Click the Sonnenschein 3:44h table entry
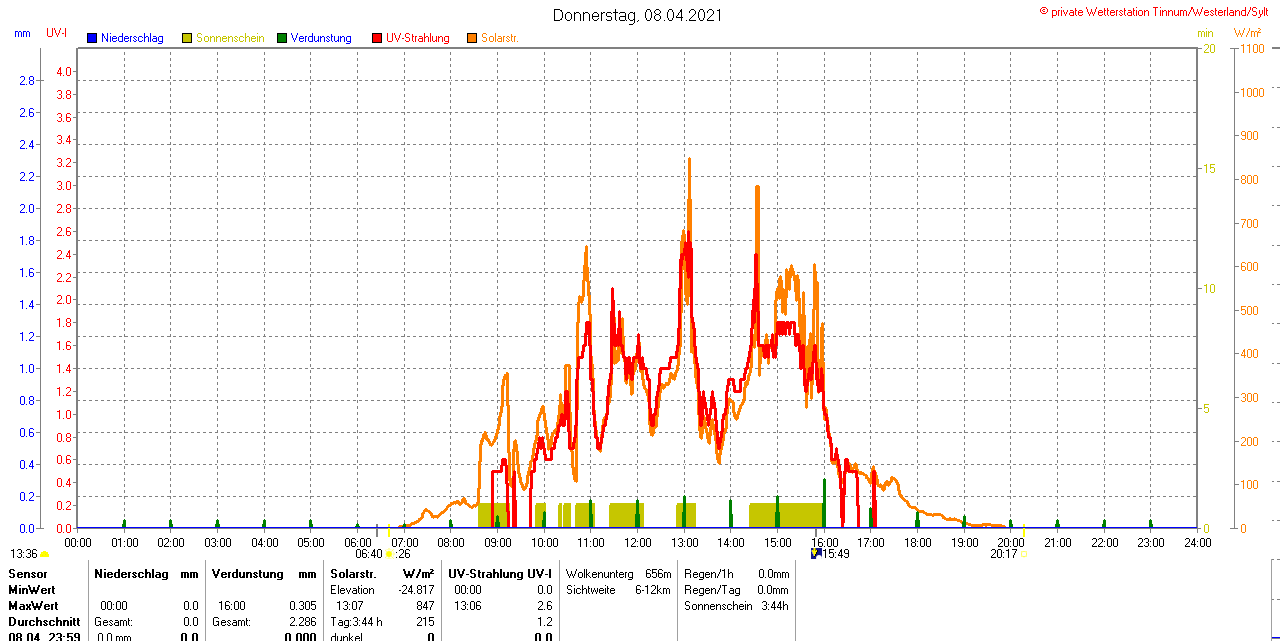 pyautogui.click(x=736, y=606)
